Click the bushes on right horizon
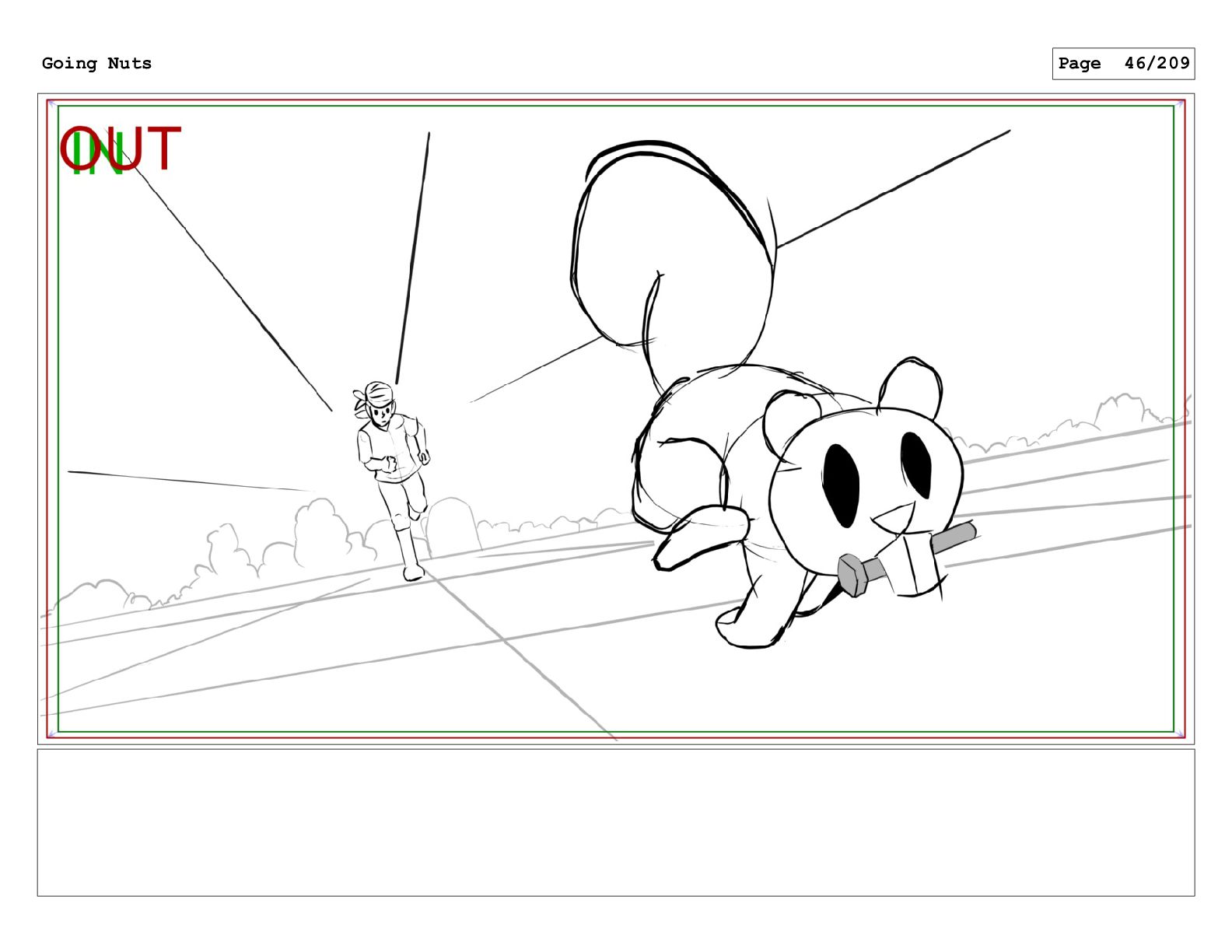The width and height of the screenshot is (1232, 952). tap(1073, 428)
